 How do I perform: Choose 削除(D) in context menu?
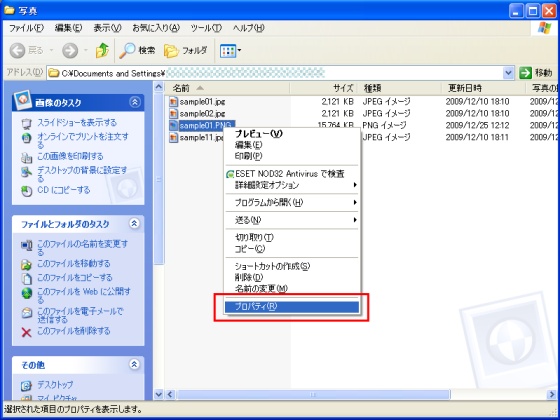pyautogui.click(x=292, y=277)
